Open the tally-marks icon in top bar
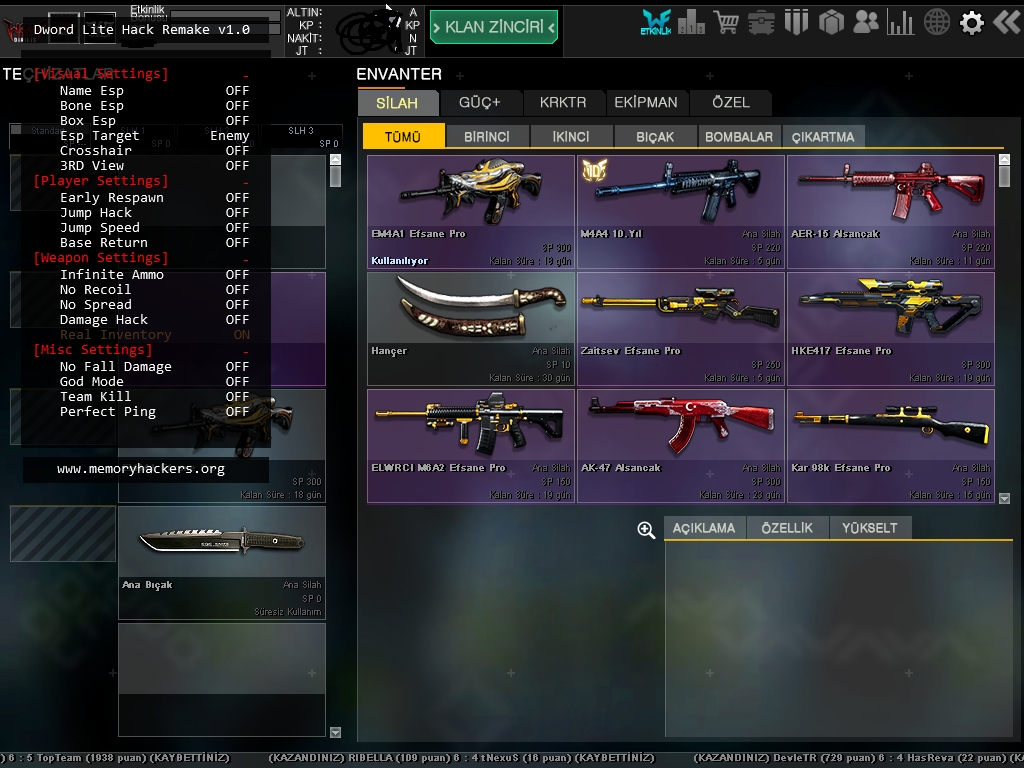 (796, 22)
